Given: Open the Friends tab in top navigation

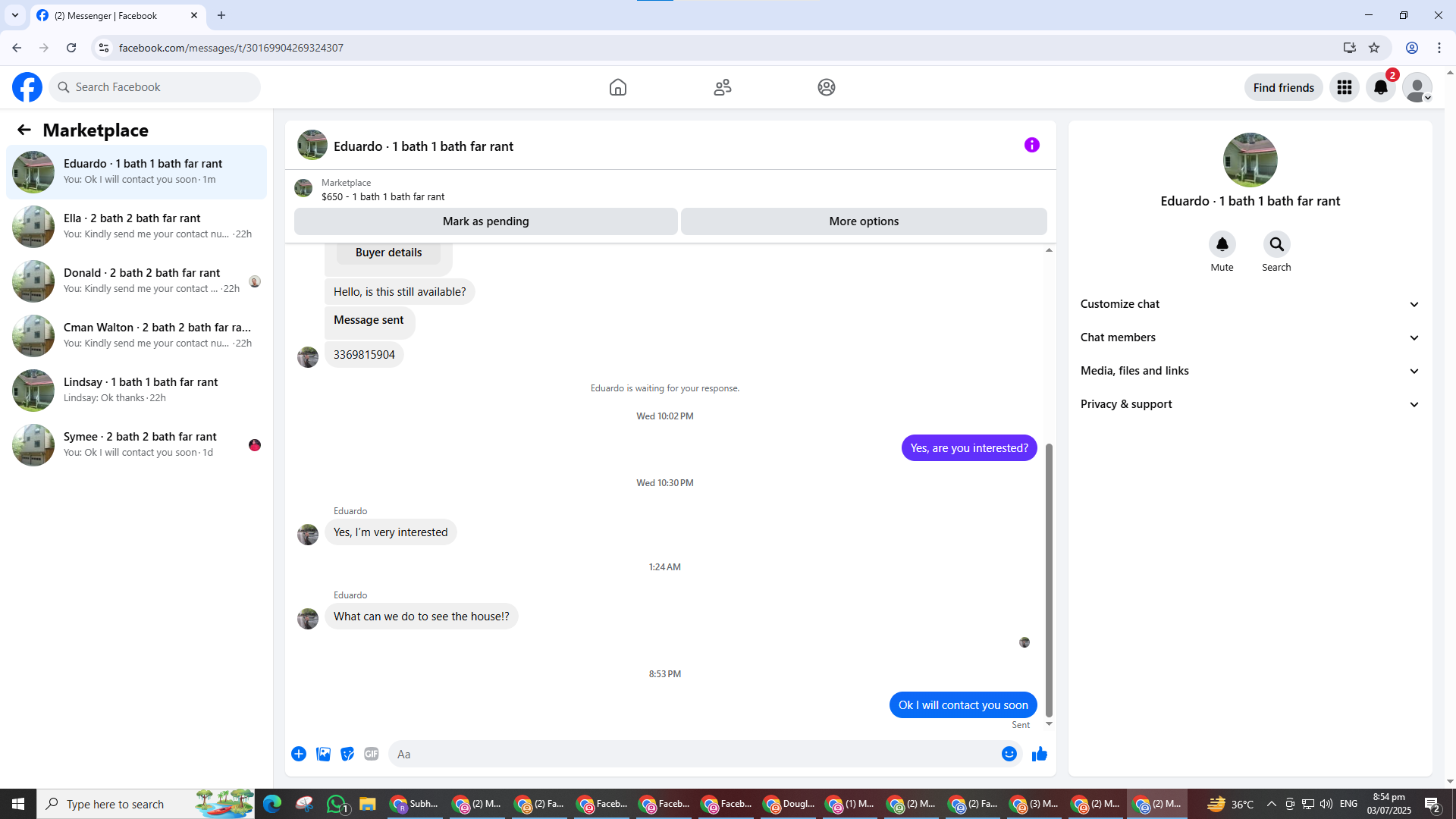Looking at the screenshot, I should click(722, 87).
